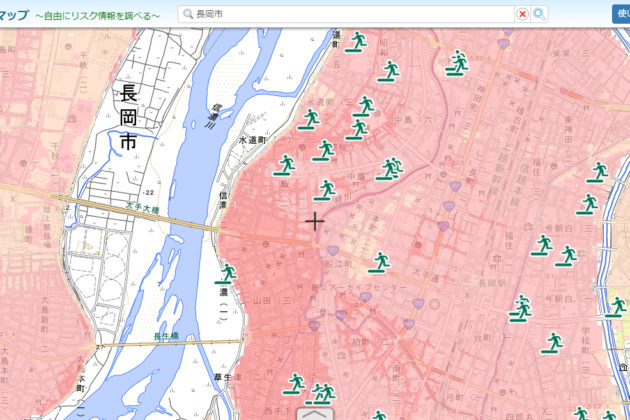Click the 大手大橋 bridge label
The height and width of the screenshot is (420, 630).
143,206
